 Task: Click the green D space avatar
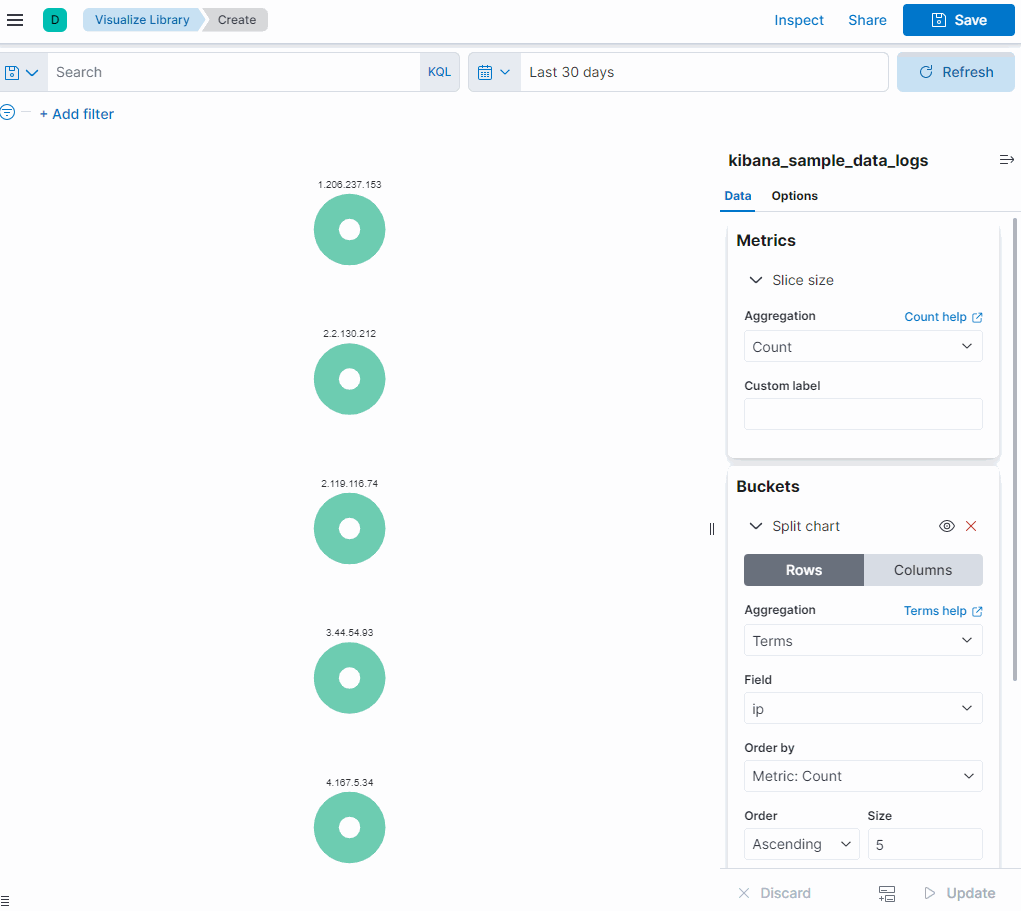click(x=55, y=20)
